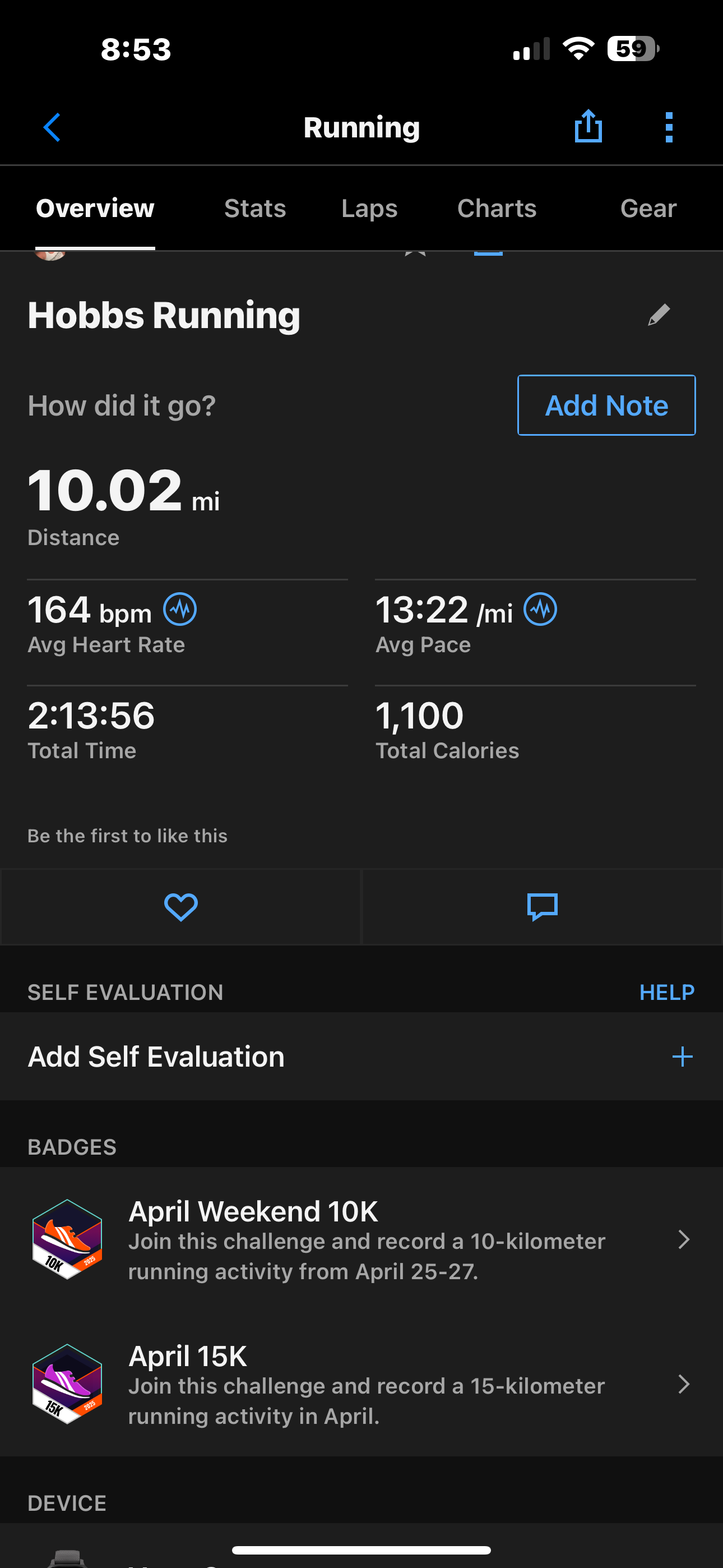
Task: Tap the HELP link for self evaluation
Action: [666, 992]
